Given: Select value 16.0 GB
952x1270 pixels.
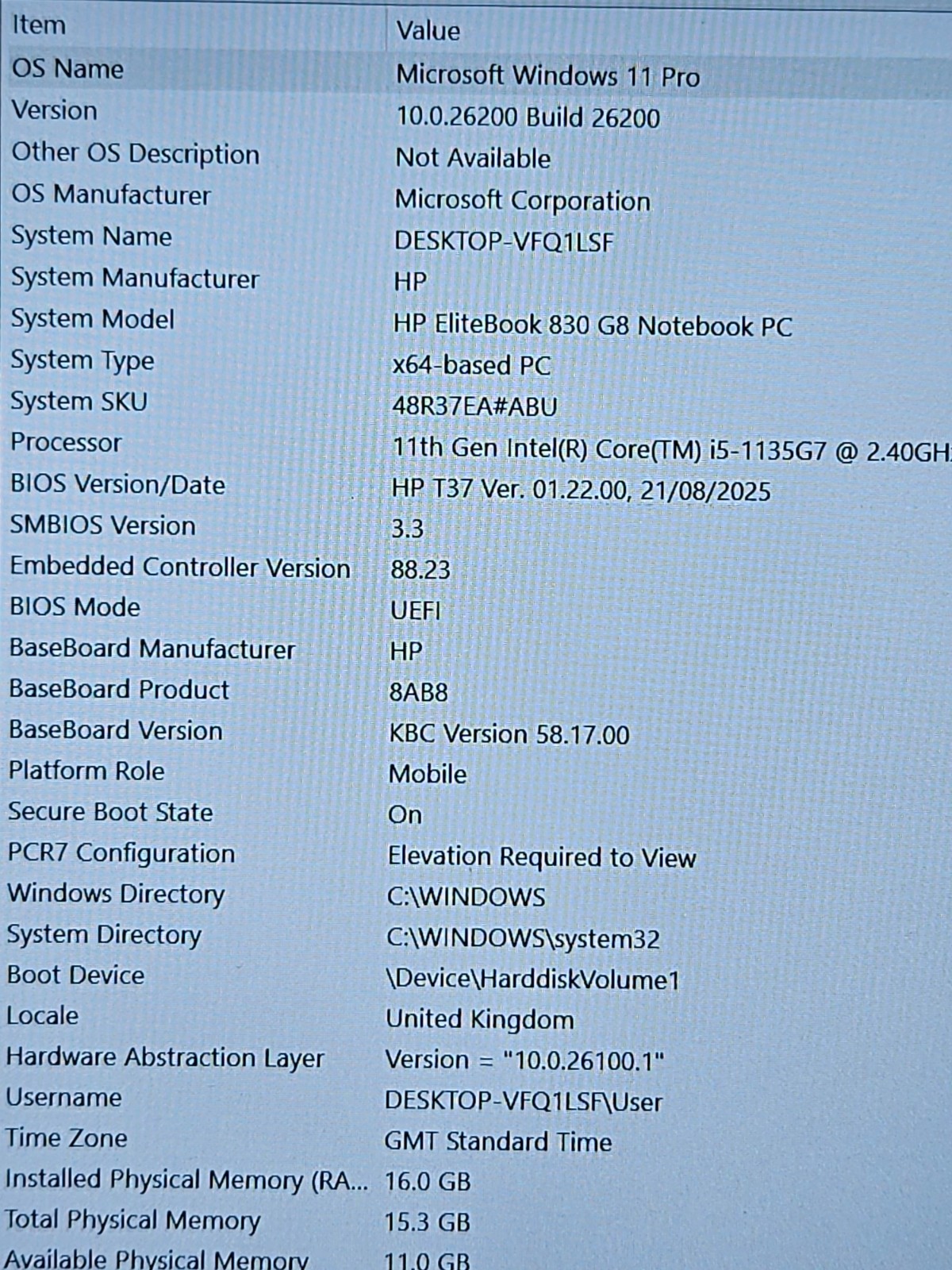Looking at the screenshot, I should coord(428,1183).
